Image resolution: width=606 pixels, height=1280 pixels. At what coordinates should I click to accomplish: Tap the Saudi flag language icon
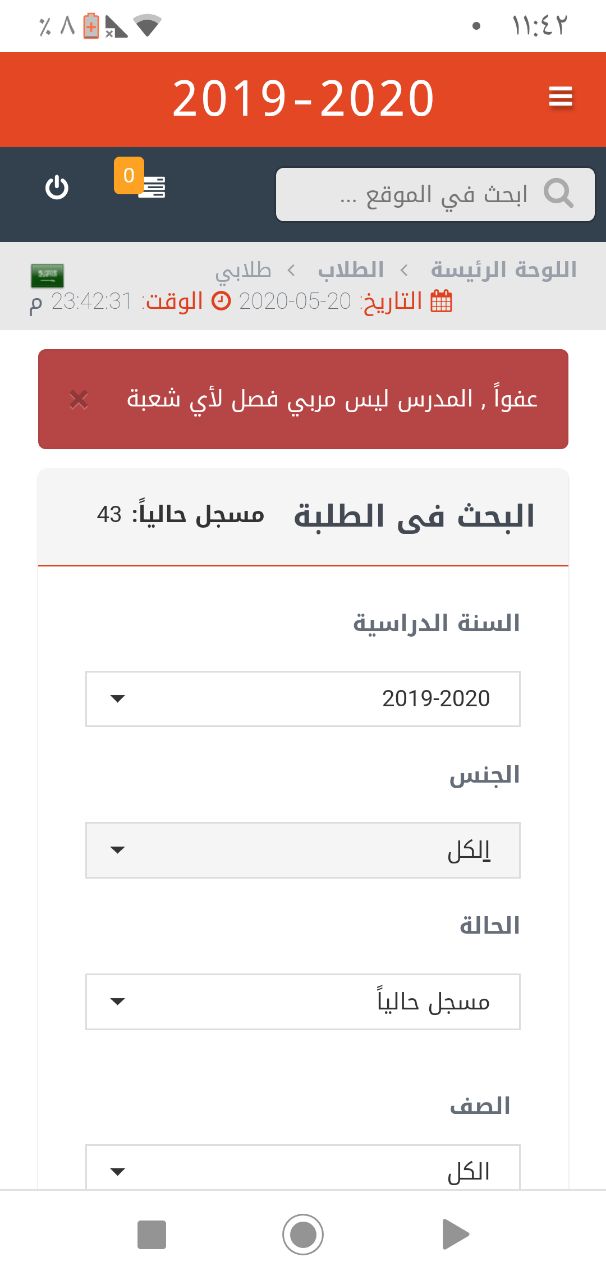[47, 275]
